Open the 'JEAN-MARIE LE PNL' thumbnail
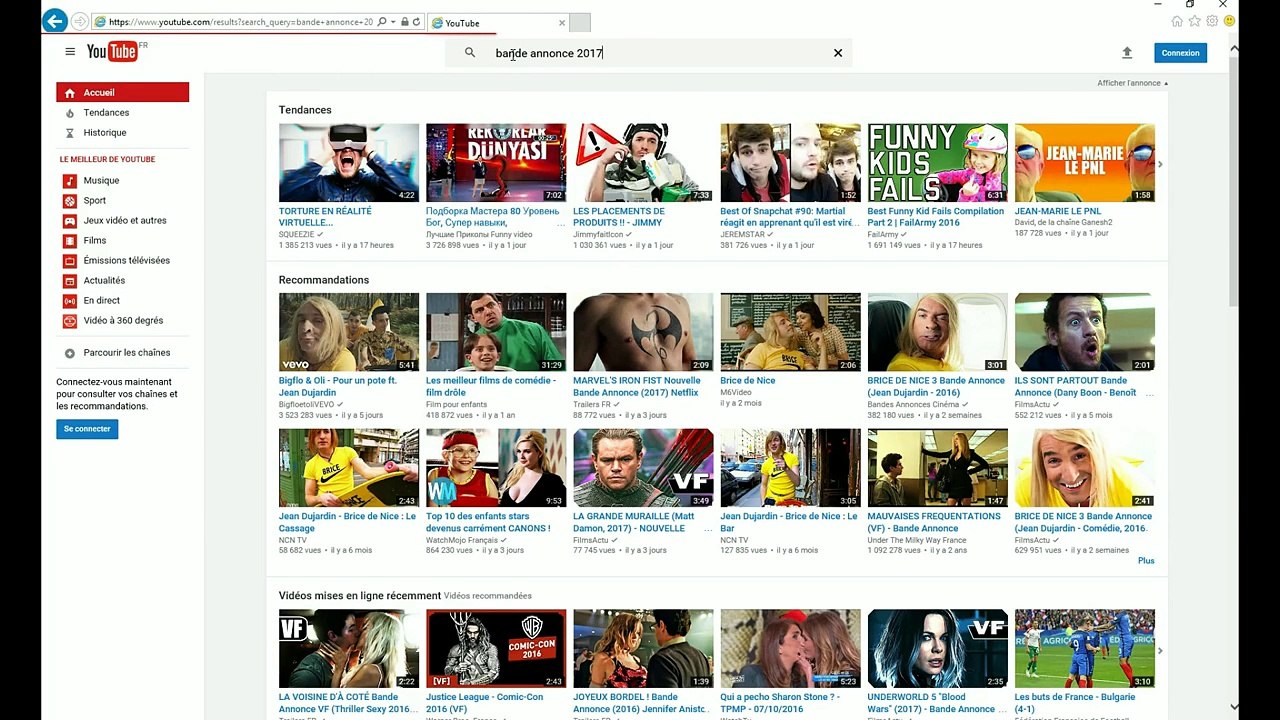1280x720 pixels. pyautogui.click(x=1084, y=163)
